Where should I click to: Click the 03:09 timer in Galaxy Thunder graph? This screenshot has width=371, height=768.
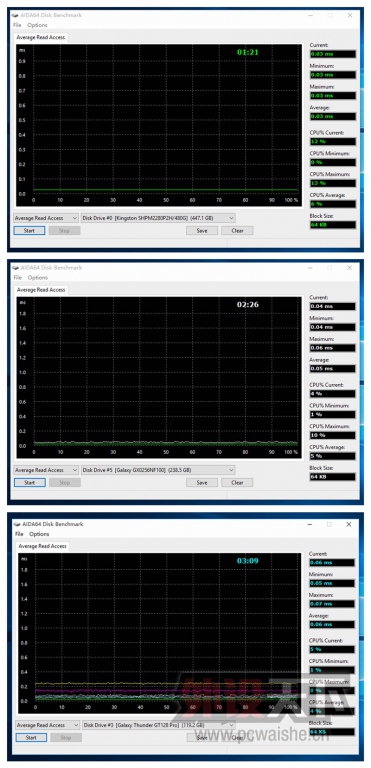247,561
